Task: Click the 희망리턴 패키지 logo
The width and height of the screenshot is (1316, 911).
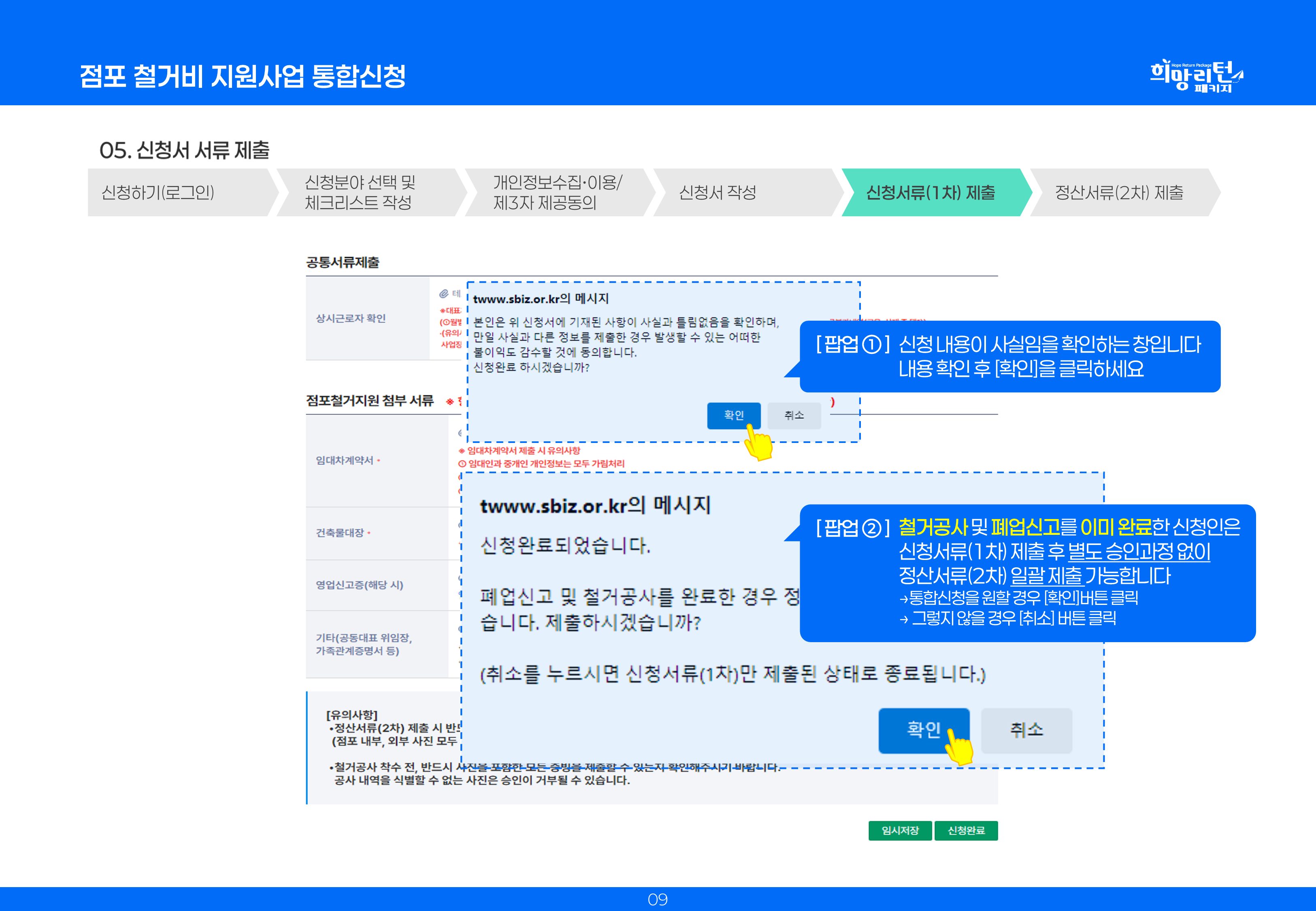Action: (x=1196, y=76)
